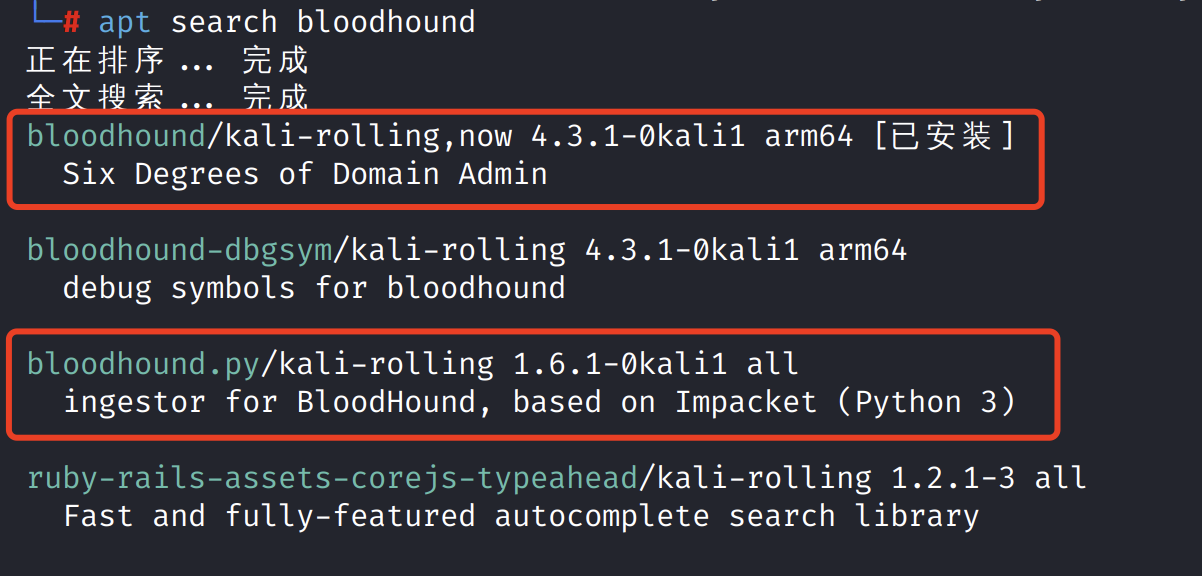Click the red # prompt symbol
This screenshot has width=1202, height=576.
pos(72,21)
